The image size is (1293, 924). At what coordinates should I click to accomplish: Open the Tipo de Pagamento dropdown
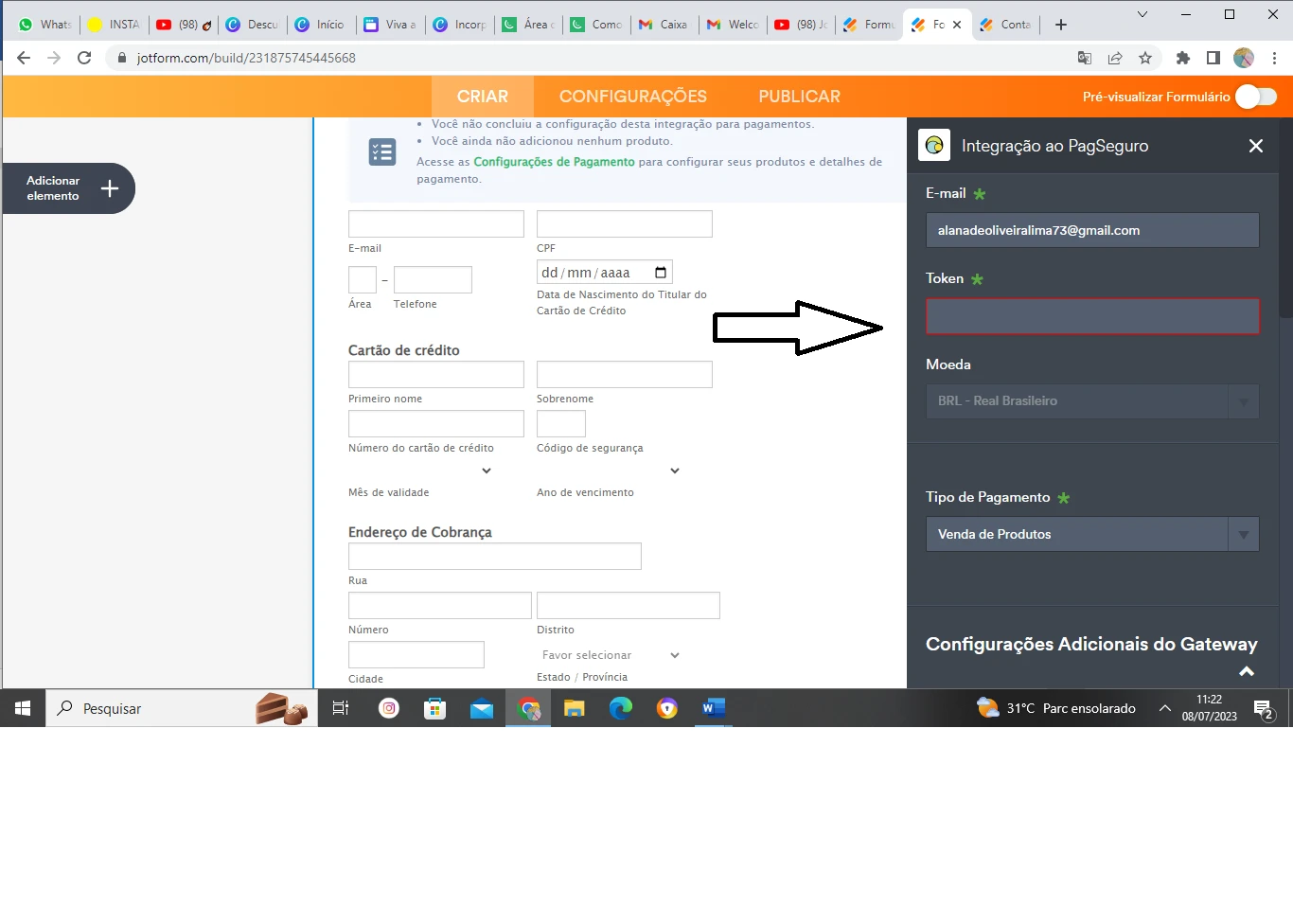[1243, 534]
